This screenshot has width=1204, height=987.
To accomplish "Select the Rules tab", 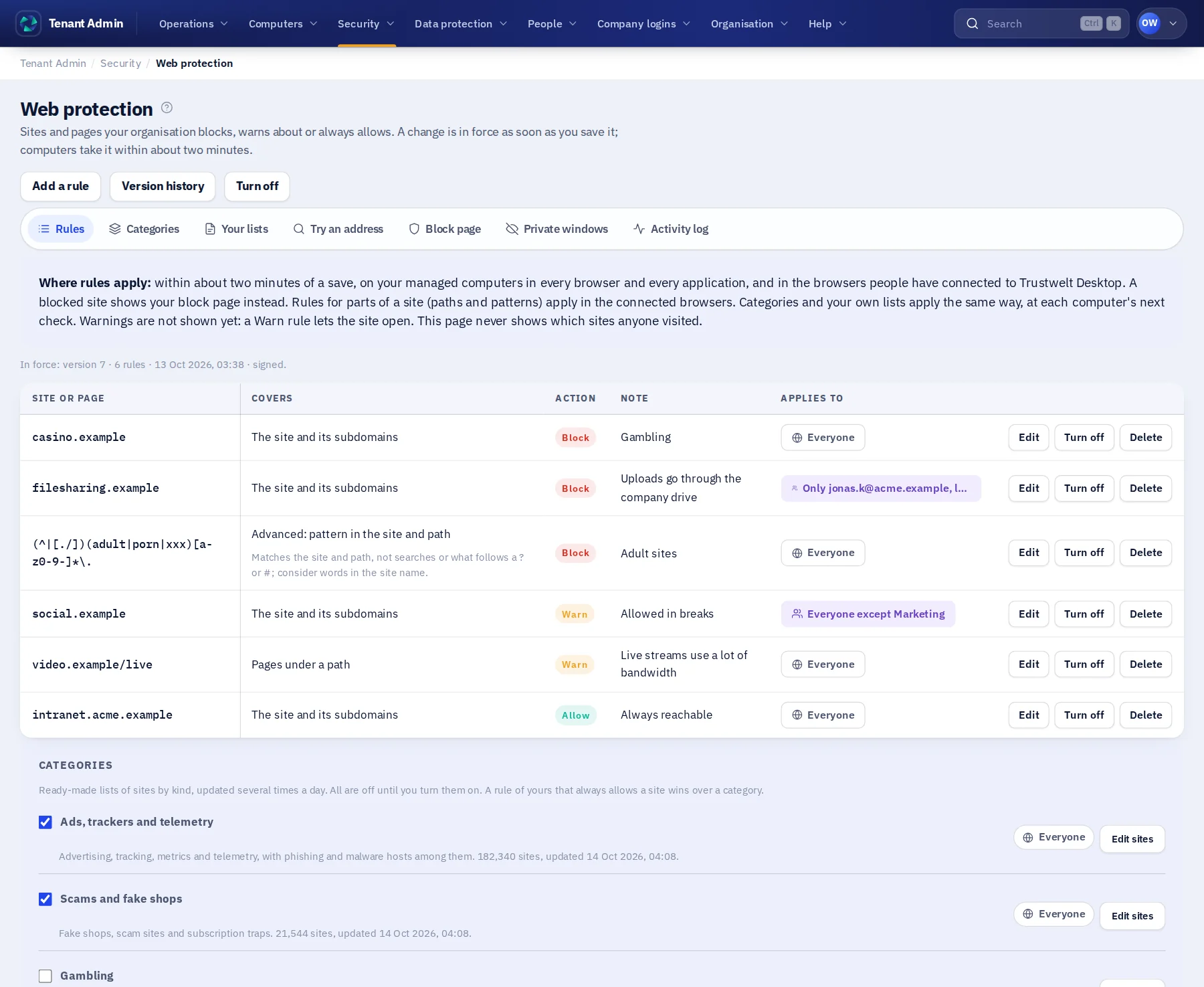I will [61, 229].
